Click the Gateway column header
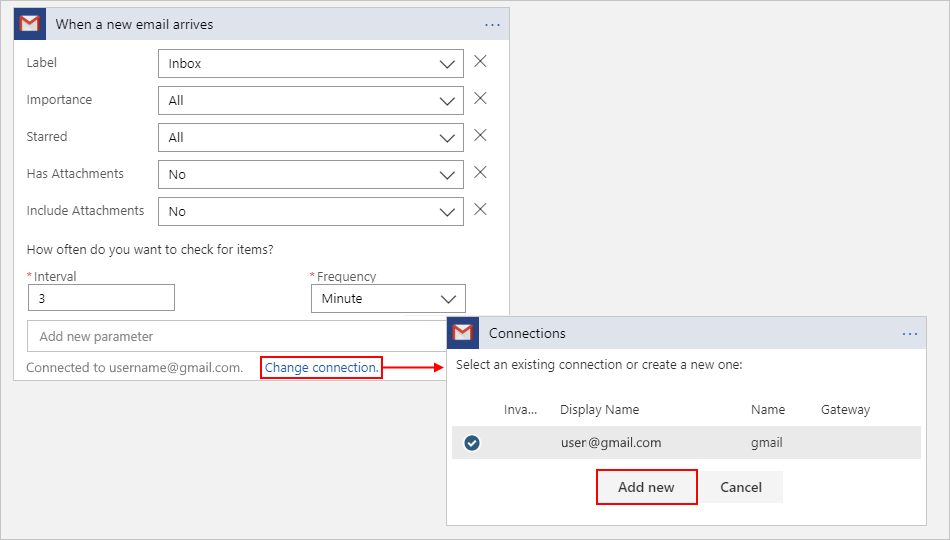The width and height of the screenshot is (950, 540). click(x=845, y=410)
